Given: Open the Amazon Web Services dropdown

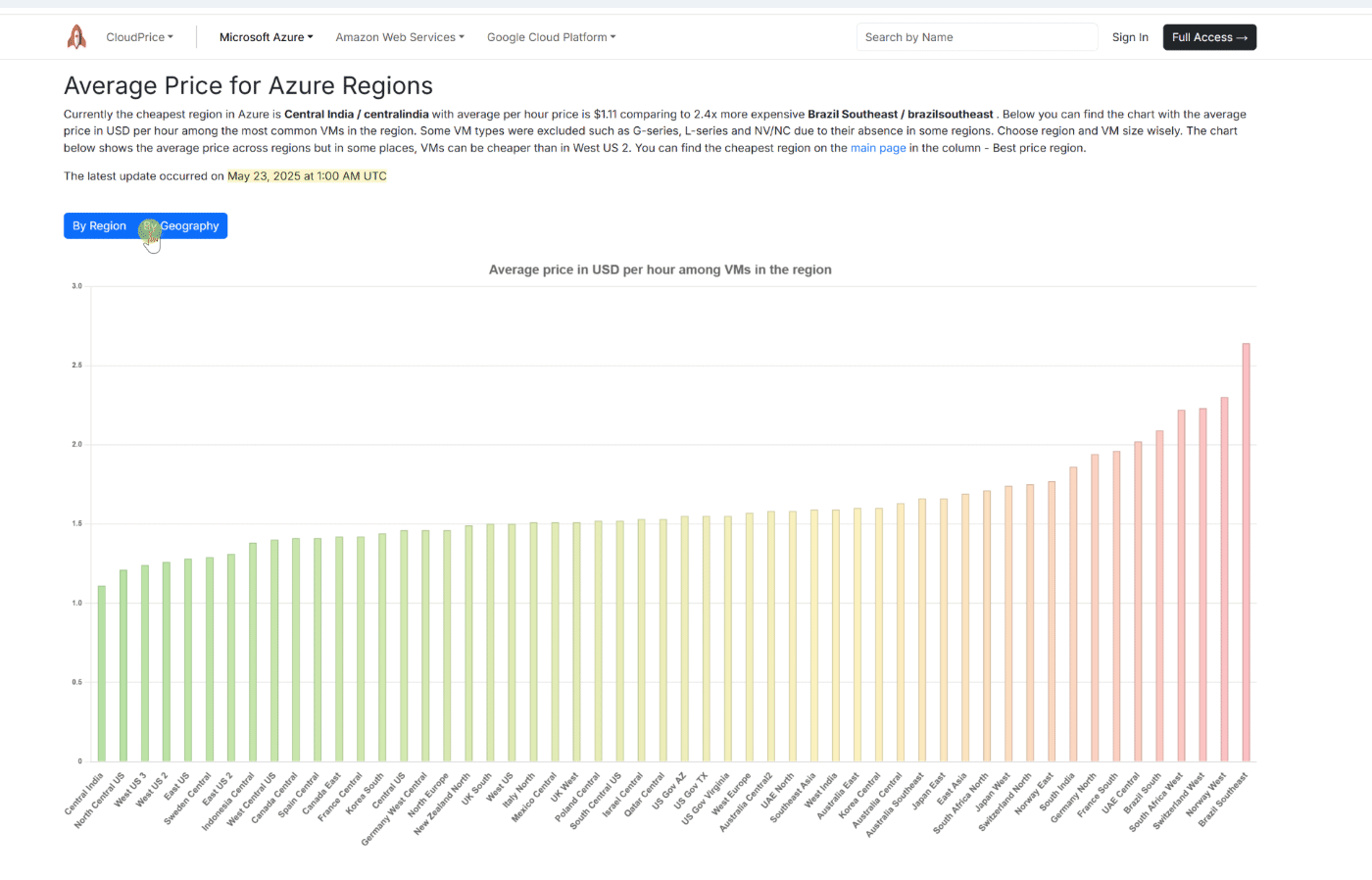Looking at the screenshot, I should click(x=400, y=37).
